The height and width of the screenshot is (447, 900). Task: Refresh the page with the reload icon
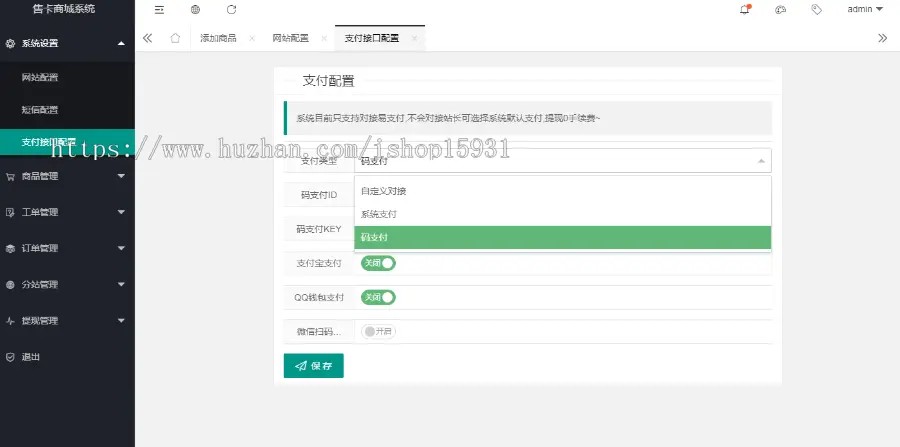(231, 10)
